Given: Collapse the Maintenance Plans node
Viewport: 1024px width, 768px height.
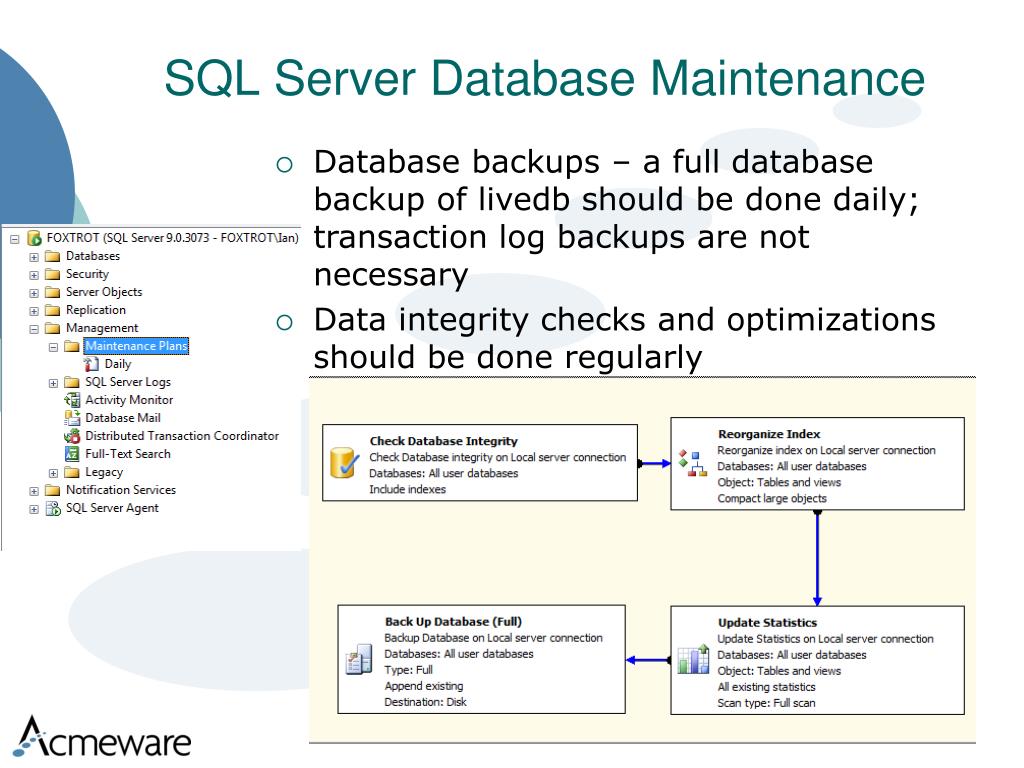Looking at the screenshot, I should pyautogui.click(x=54, y=347).
